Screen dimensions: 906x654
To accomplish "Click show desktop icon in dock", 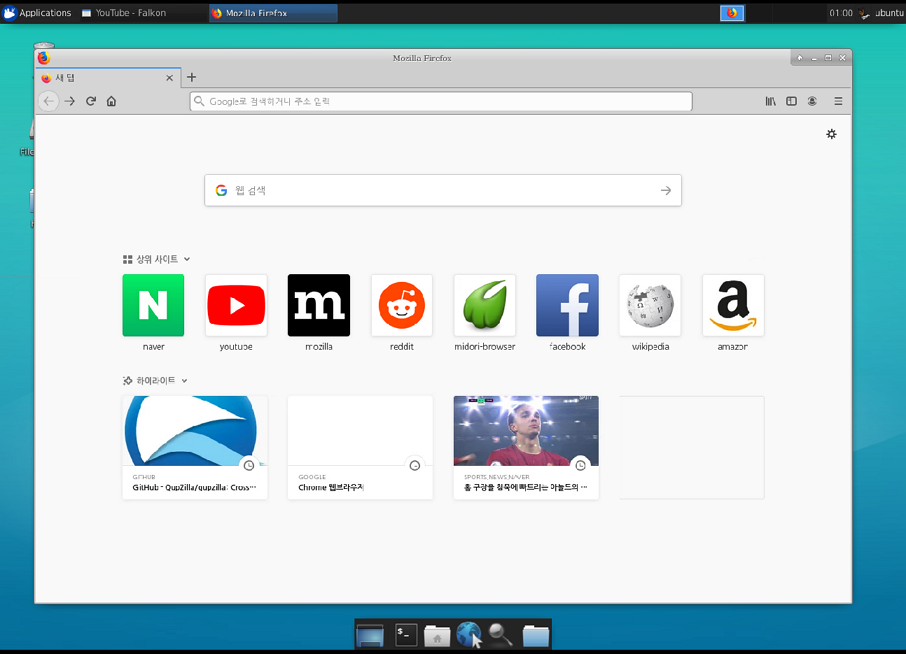I will point(370,635).
